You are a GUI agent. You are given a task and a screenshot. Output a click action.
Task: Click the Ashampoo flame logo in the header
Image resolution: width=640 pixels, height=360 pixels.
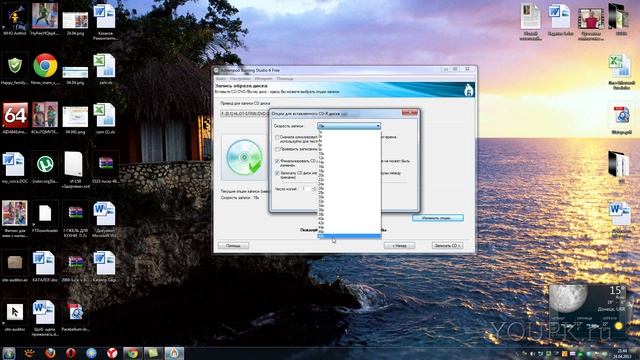(x=469, y=90)
